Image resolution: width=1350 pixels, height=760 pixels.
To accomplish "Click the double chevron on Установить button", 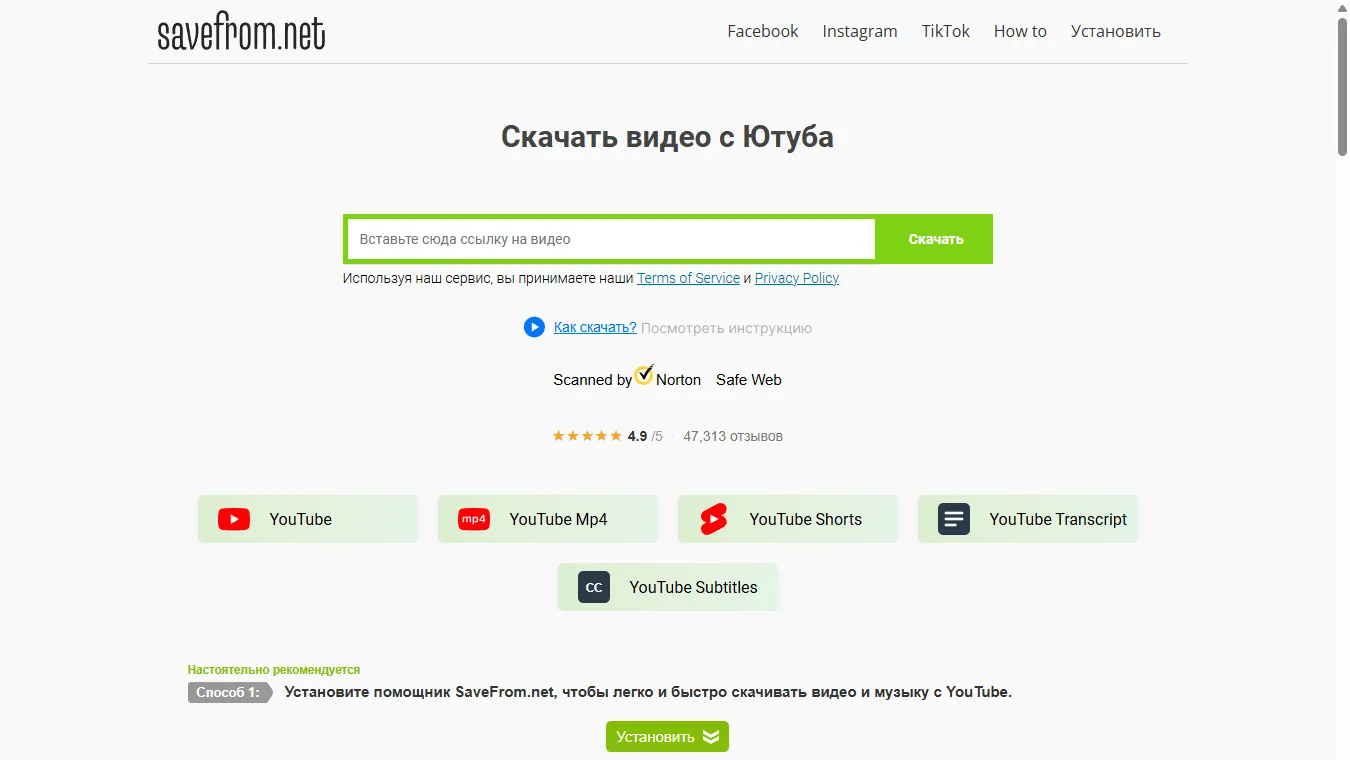I will tap(711, 737).
